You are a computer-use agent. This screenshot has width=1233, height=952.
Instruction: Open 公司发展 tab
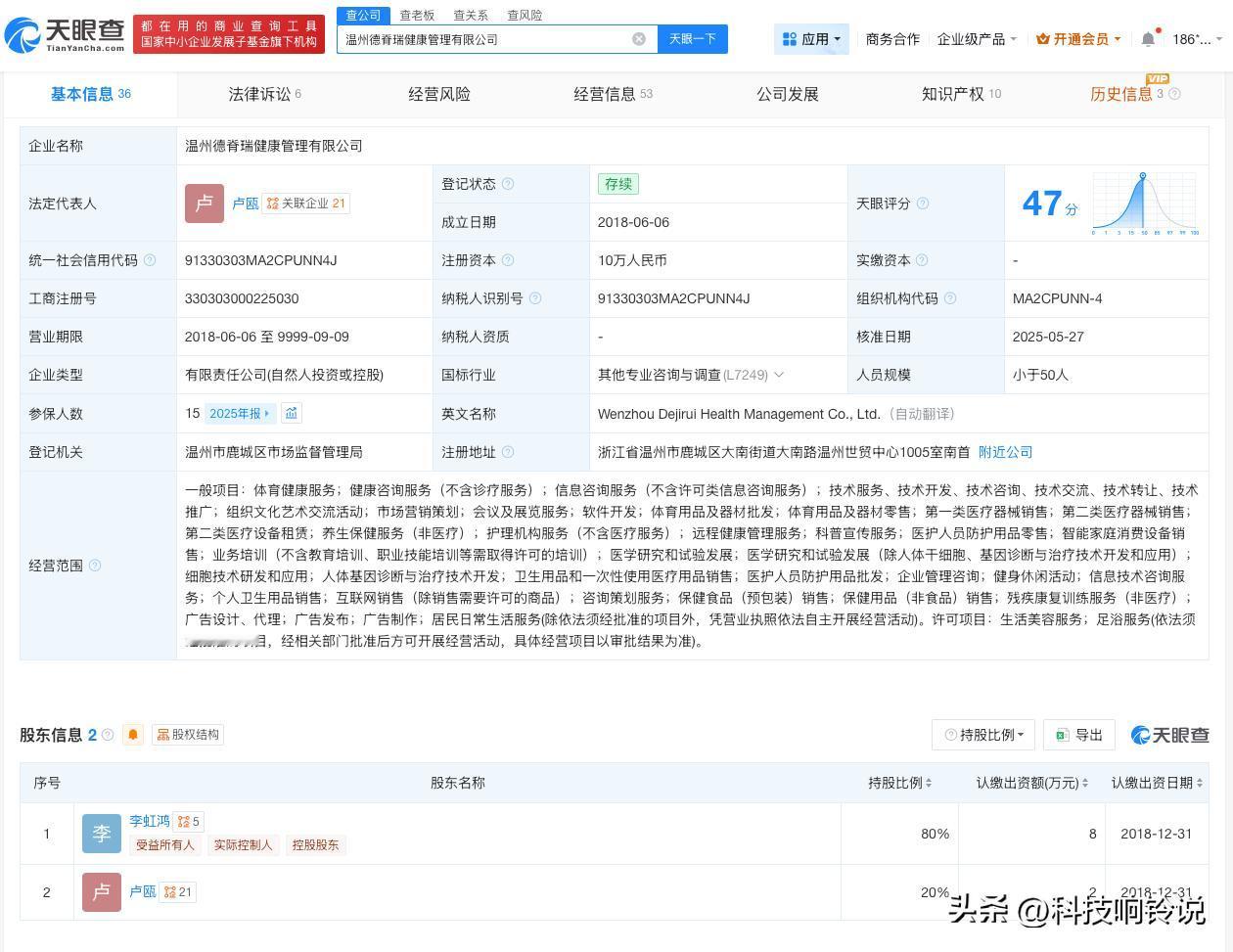[x=788, y=94]
